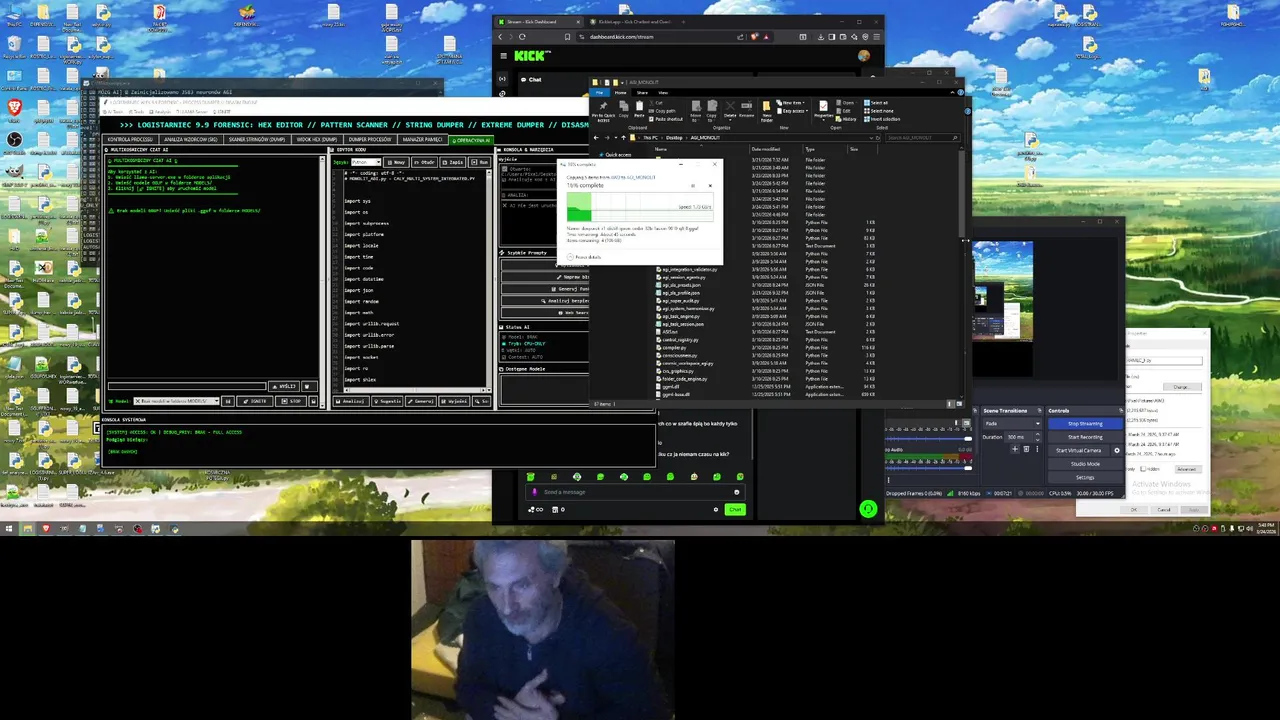Open Kick profile avatar menu
This screenshot has width=1280, height=720.
pyautogui.click(x=864, y=56)
